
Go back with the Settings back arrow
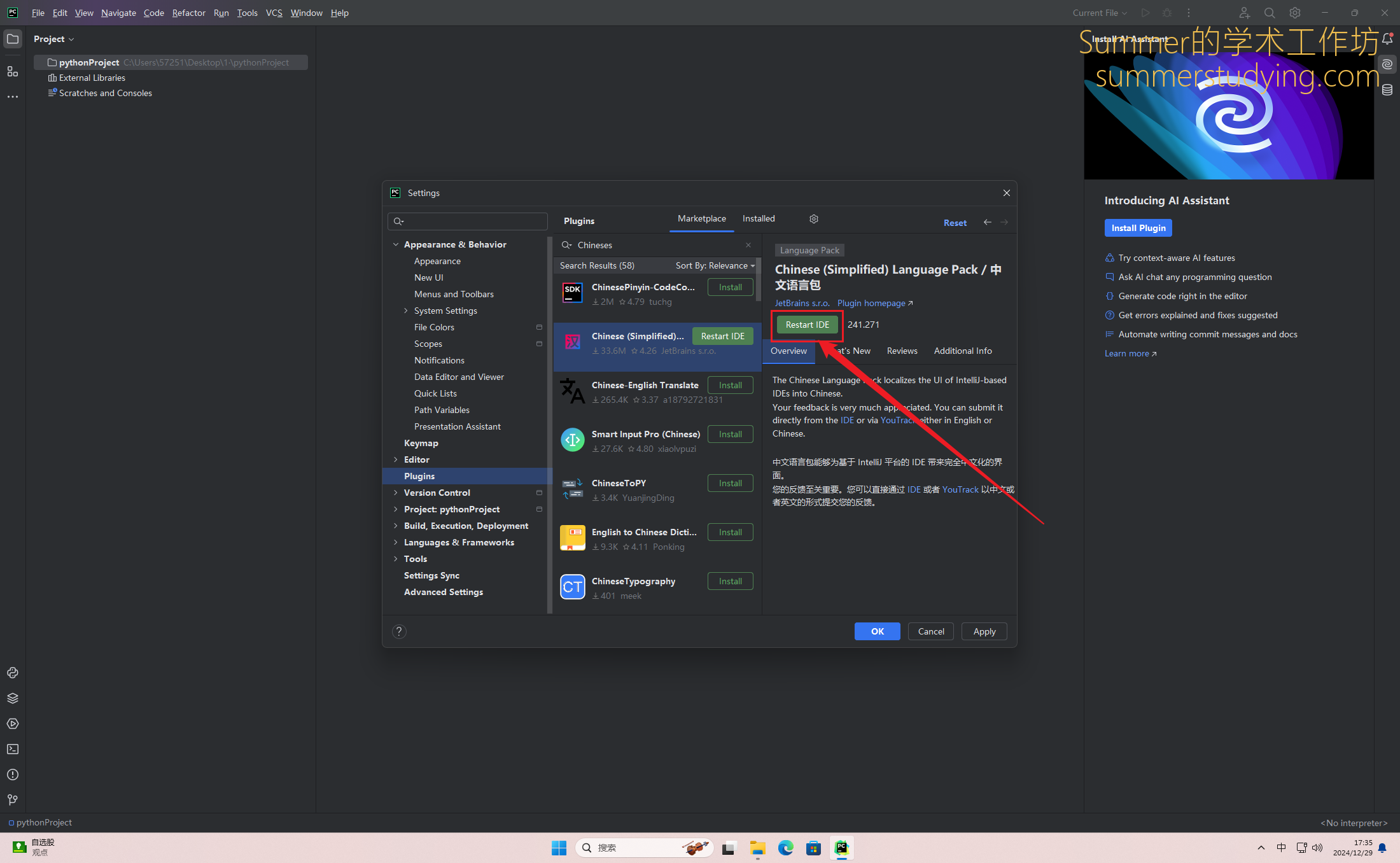[988, 222]
